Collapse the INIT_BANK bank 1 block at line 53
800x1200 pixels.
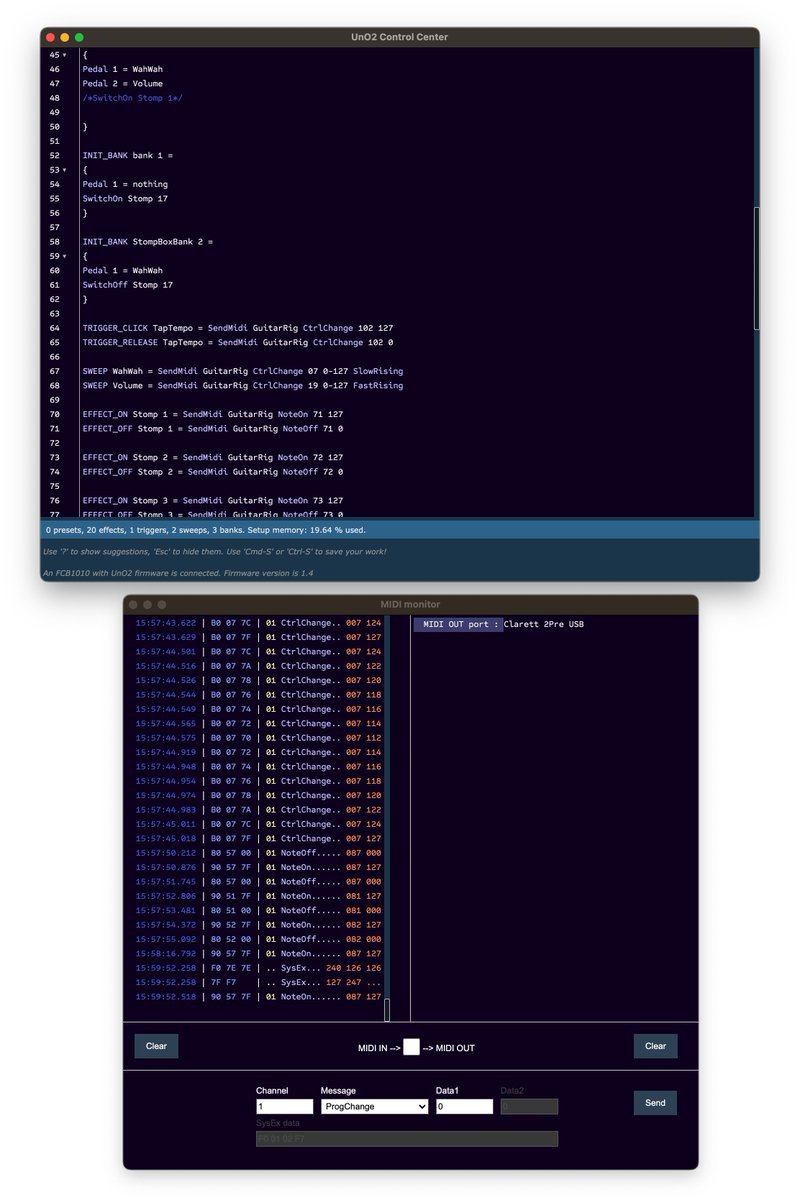pyautogui.click(x=65, y=170)
